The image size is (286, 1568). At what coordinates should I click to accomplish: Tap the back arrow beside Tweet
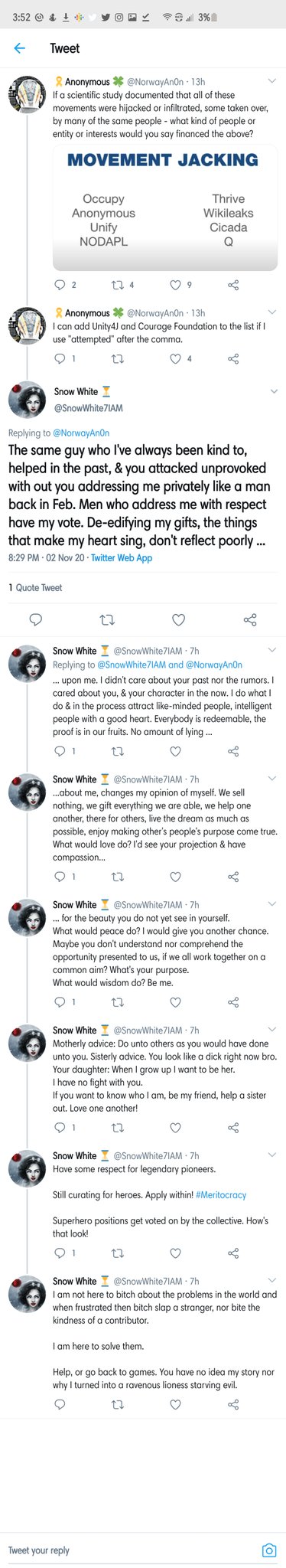pyautogui.click(x=20, y=48)
